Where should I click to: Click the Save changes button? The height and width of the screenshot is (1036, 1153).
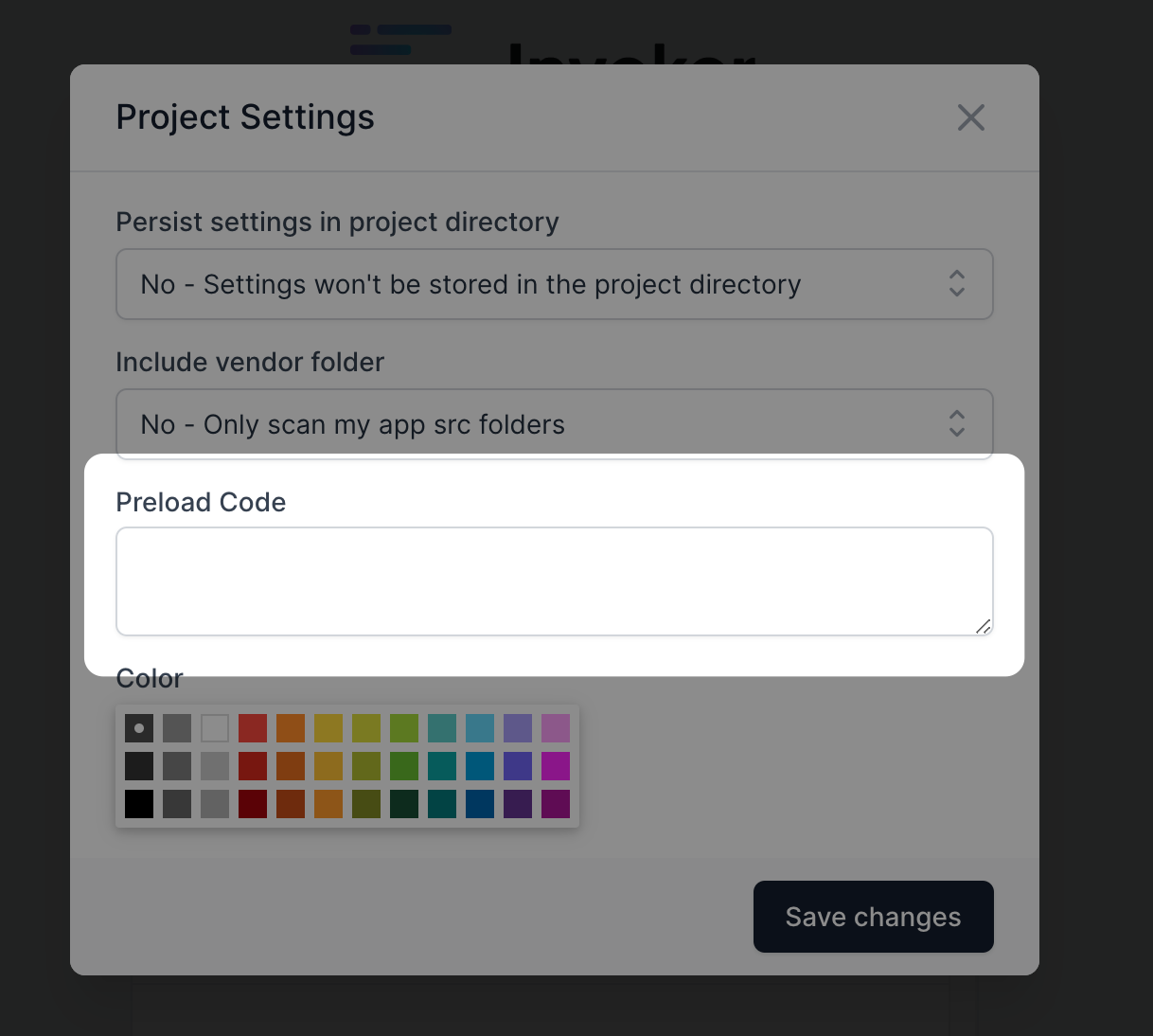[872, 916]
